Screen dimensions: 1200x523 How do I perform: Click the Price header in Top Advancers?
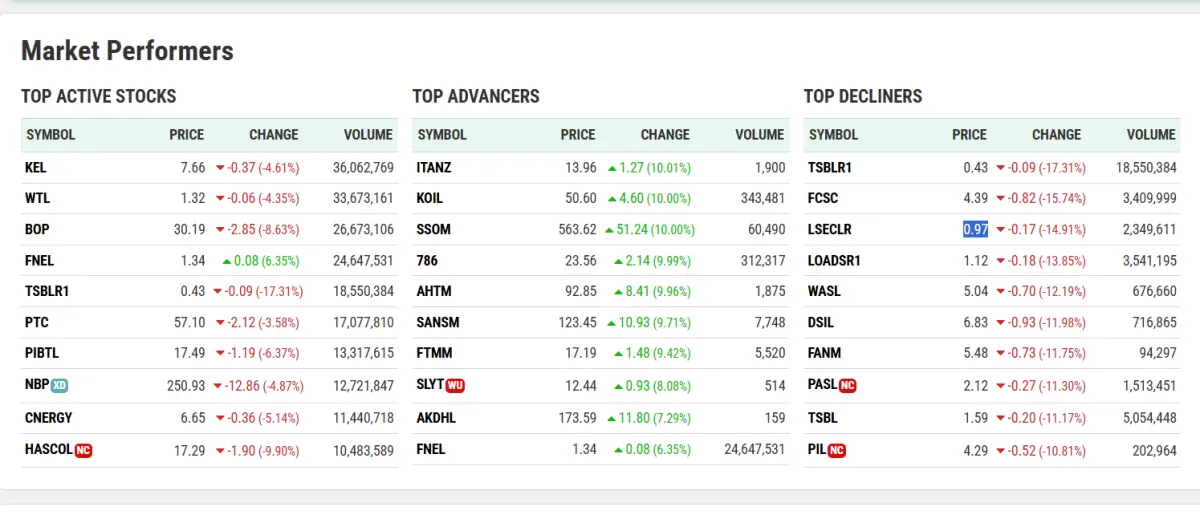point(577,135)
